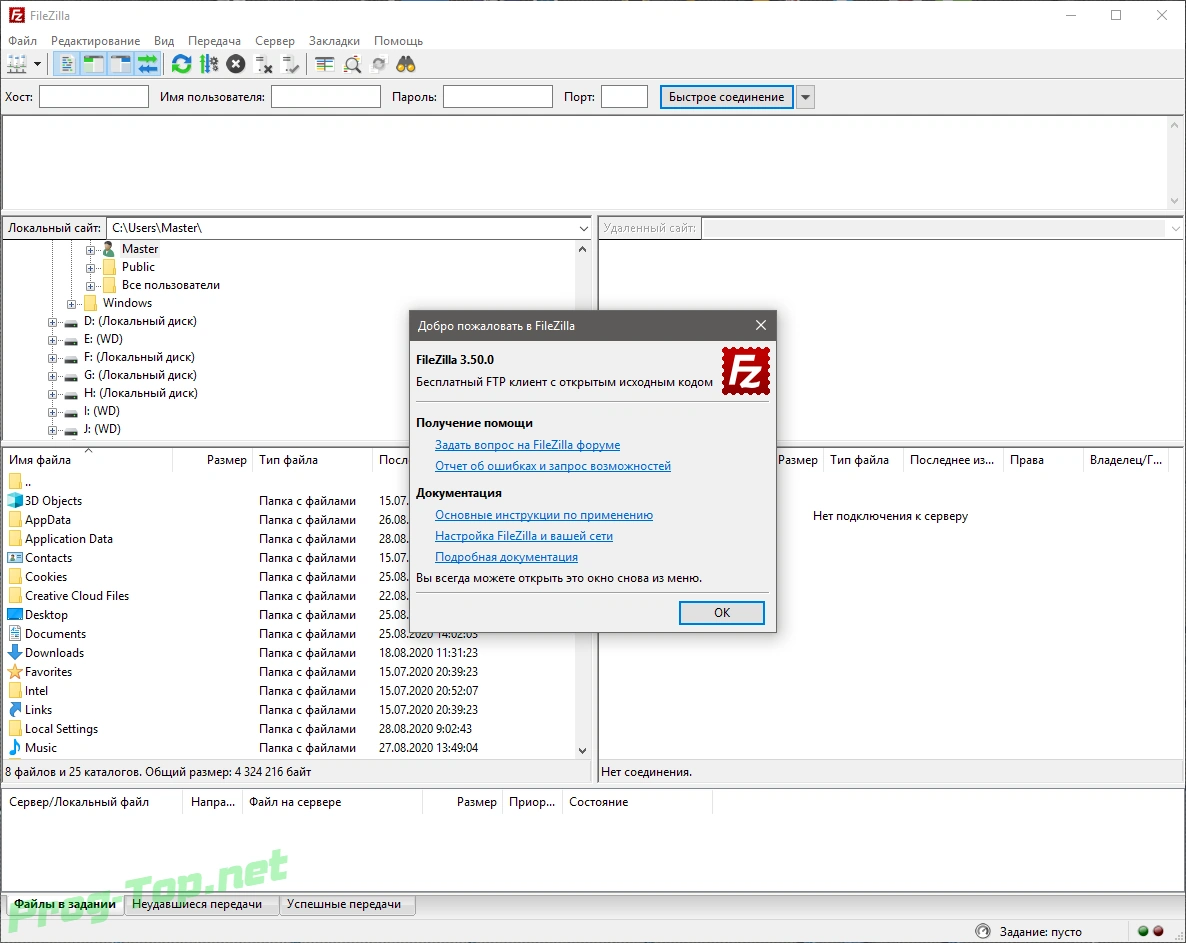Screen dimensions: 1186x943
Task: Open directory listing filters icon
Action: tap(324, 64)
